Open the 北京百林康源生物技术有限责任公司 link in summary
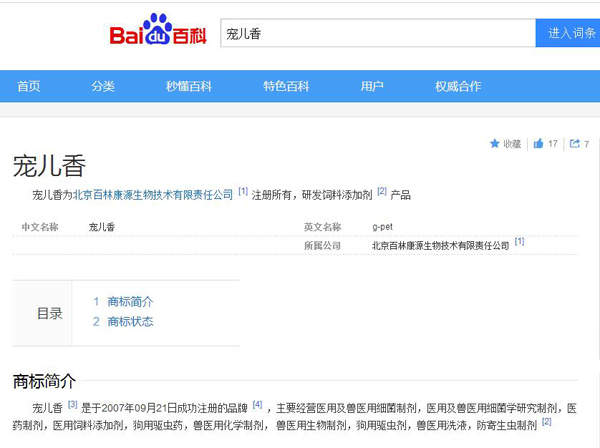The height and width of the screenshot is (448, 600). point(153,194)
